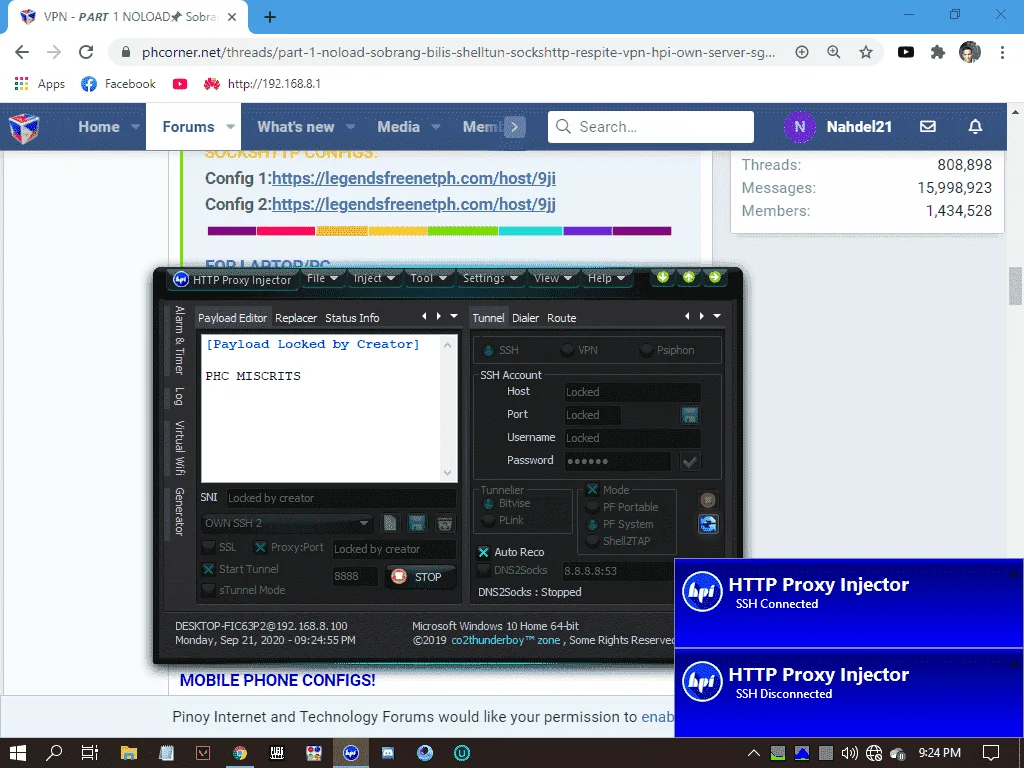The image size is (1024, 768).
Task: Toggle the Start Tunnel checkbox
Action: point(209,569)
